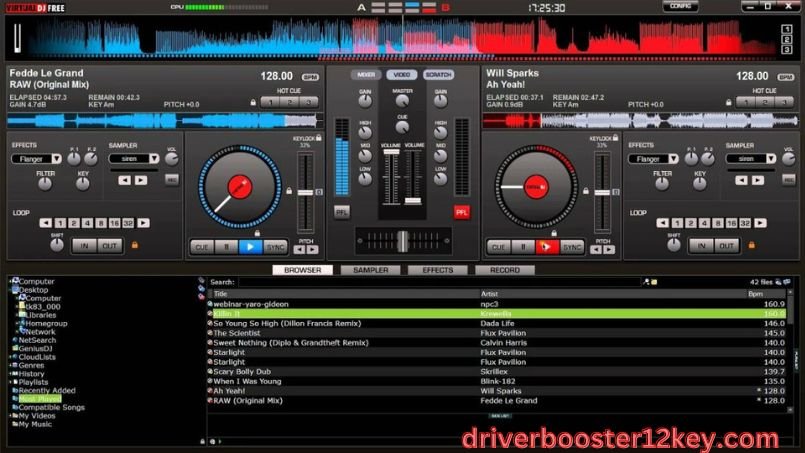Click play button on left deck

pos(251,247)
